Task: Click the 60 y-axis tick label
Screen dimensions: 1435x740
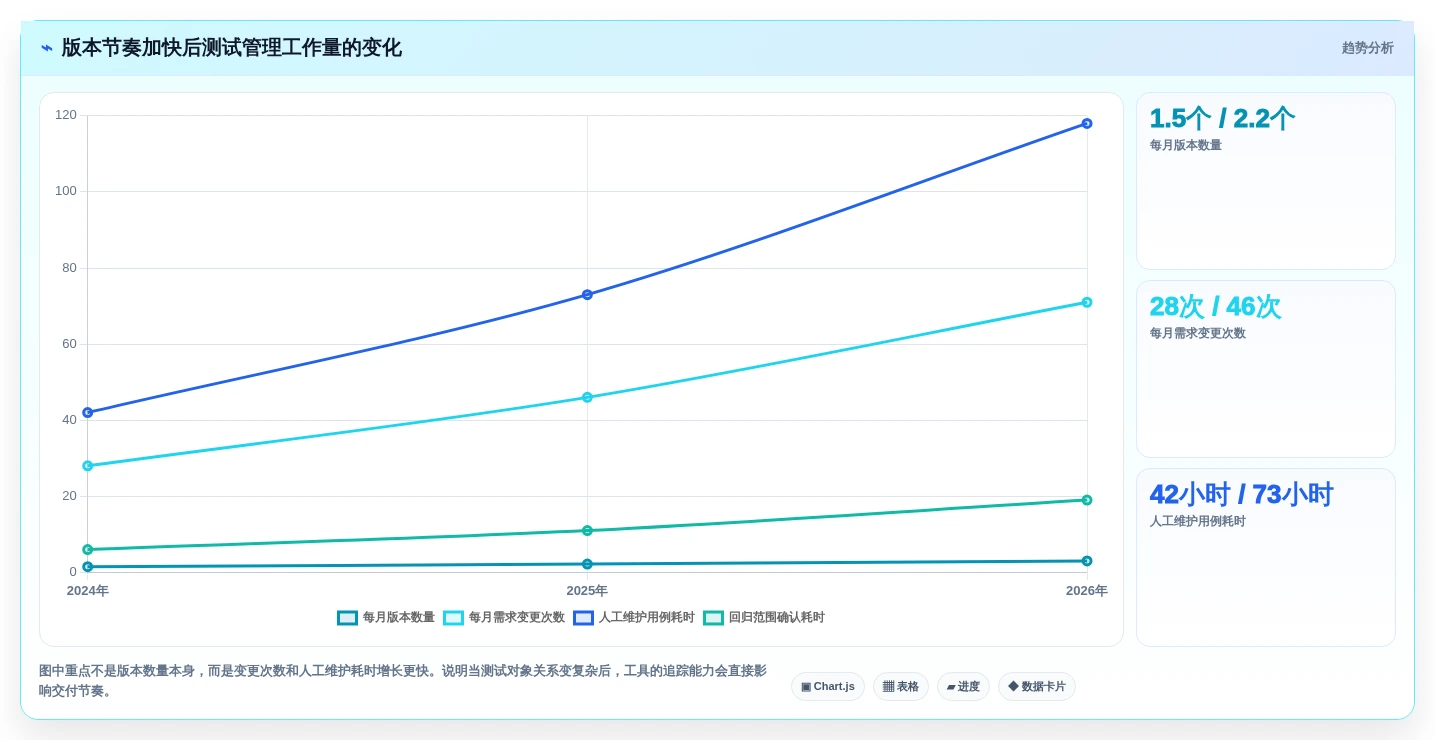Action: click(x=70, y=344)
